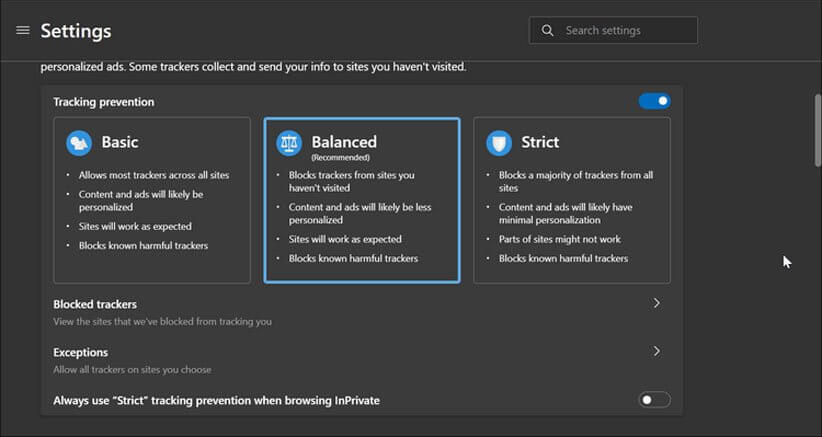Click the magnifier icon in search box
Screen dimensions: 822x437
(547, 31)
